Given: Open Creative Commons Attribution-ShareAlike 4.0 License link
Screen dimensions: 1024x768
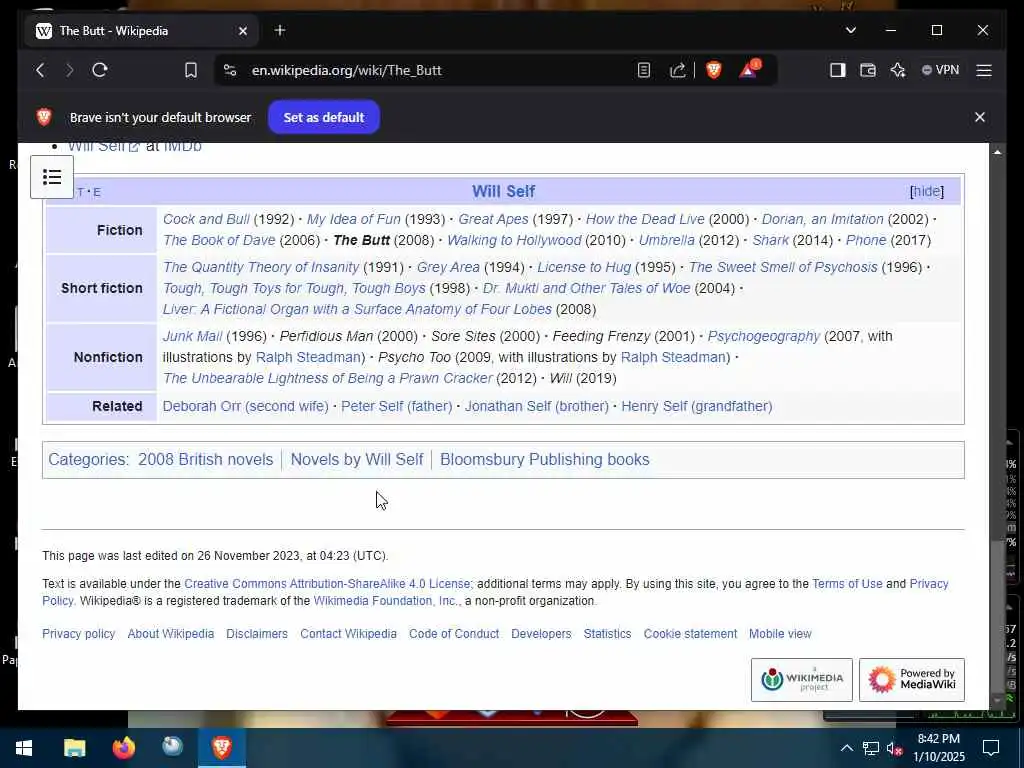Looking at the screenshot, I should tap(327, 584).
